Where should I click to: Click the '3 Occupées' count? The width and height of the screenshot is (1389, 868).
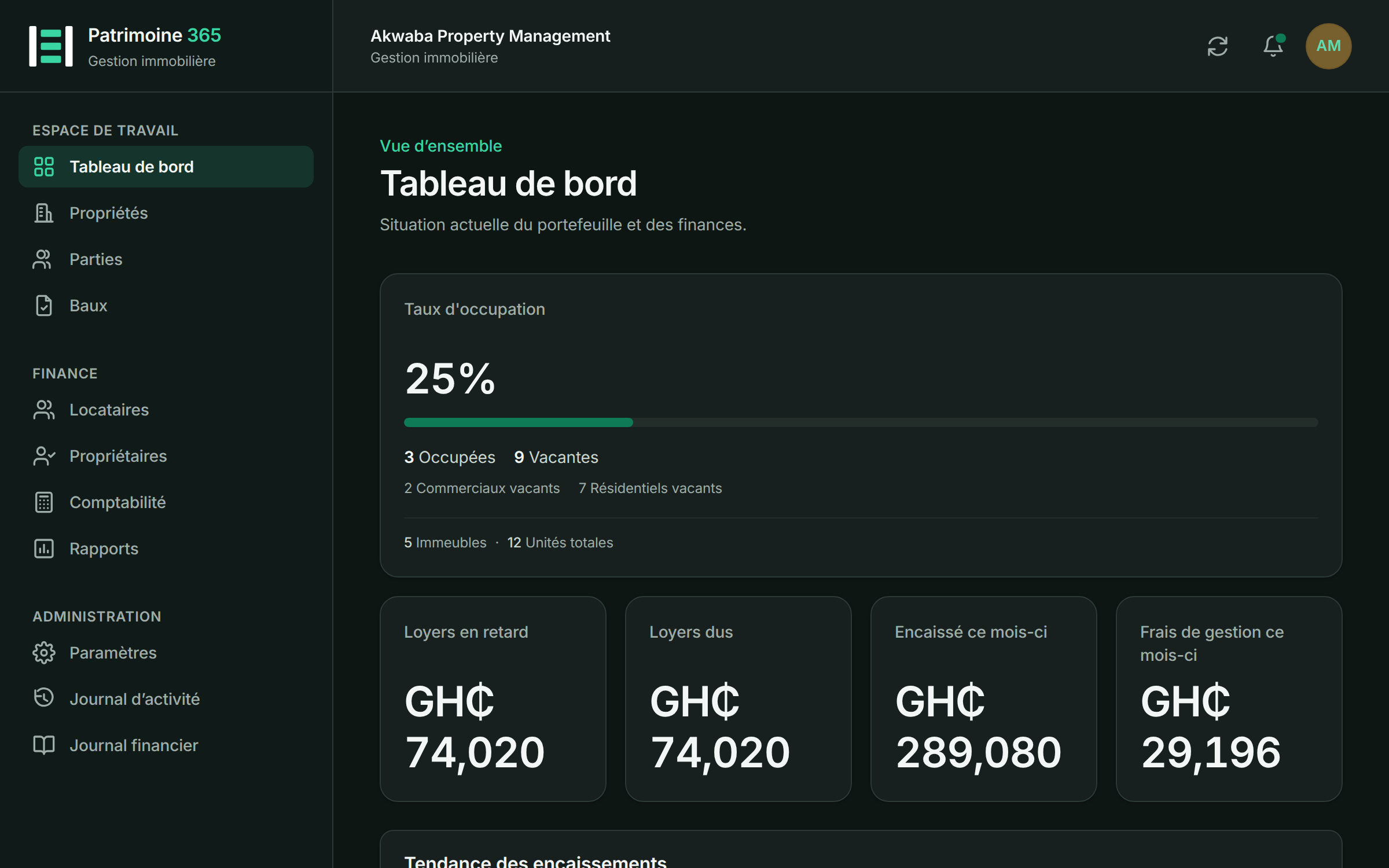[450, 457]
